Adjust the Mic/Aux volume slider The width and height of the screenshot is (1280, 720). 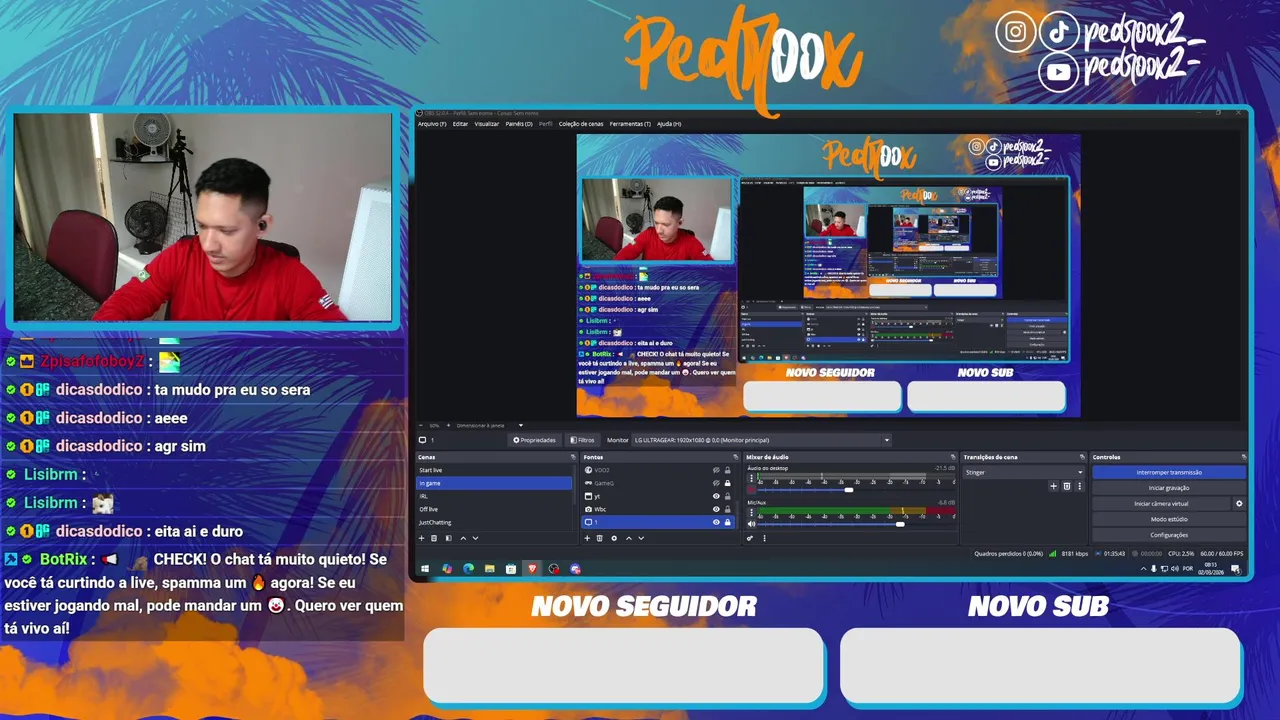pyautogui.click(x=900, y=524)
